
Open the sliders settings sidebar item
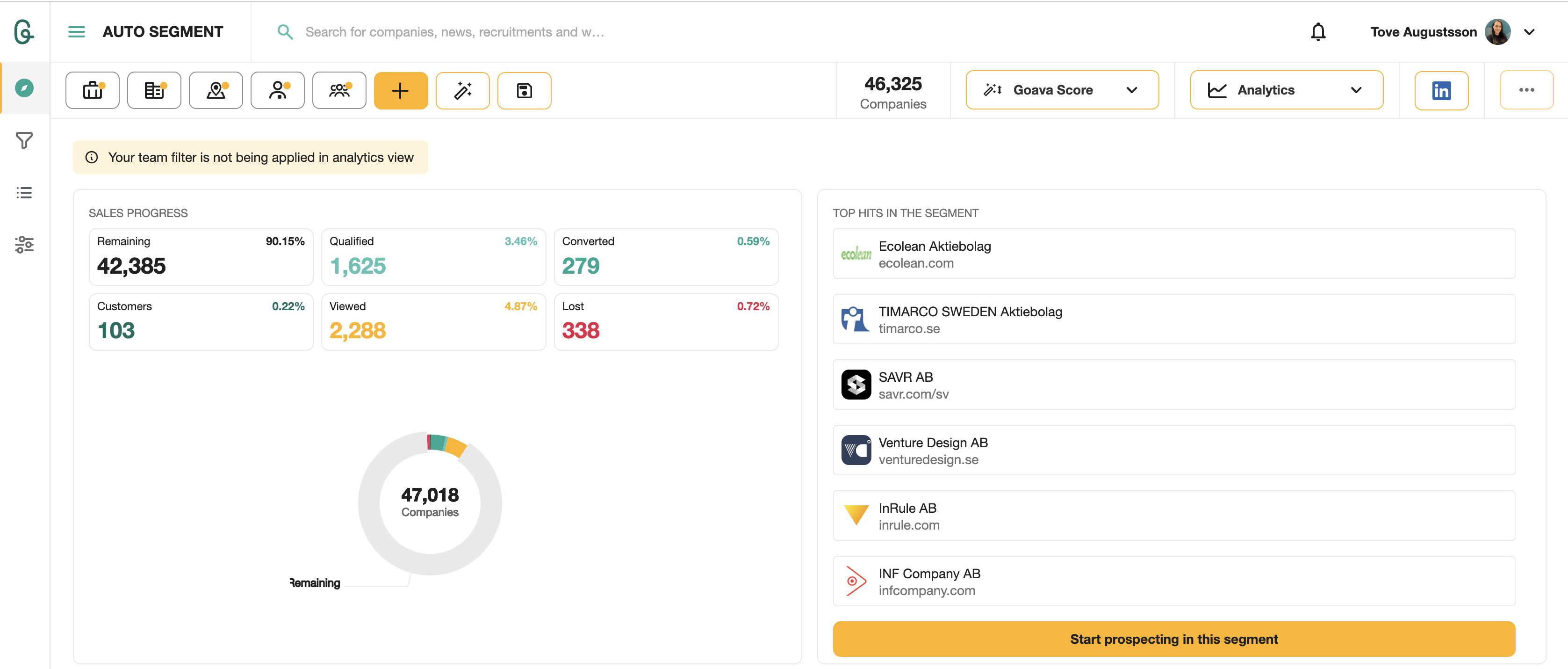24,244
